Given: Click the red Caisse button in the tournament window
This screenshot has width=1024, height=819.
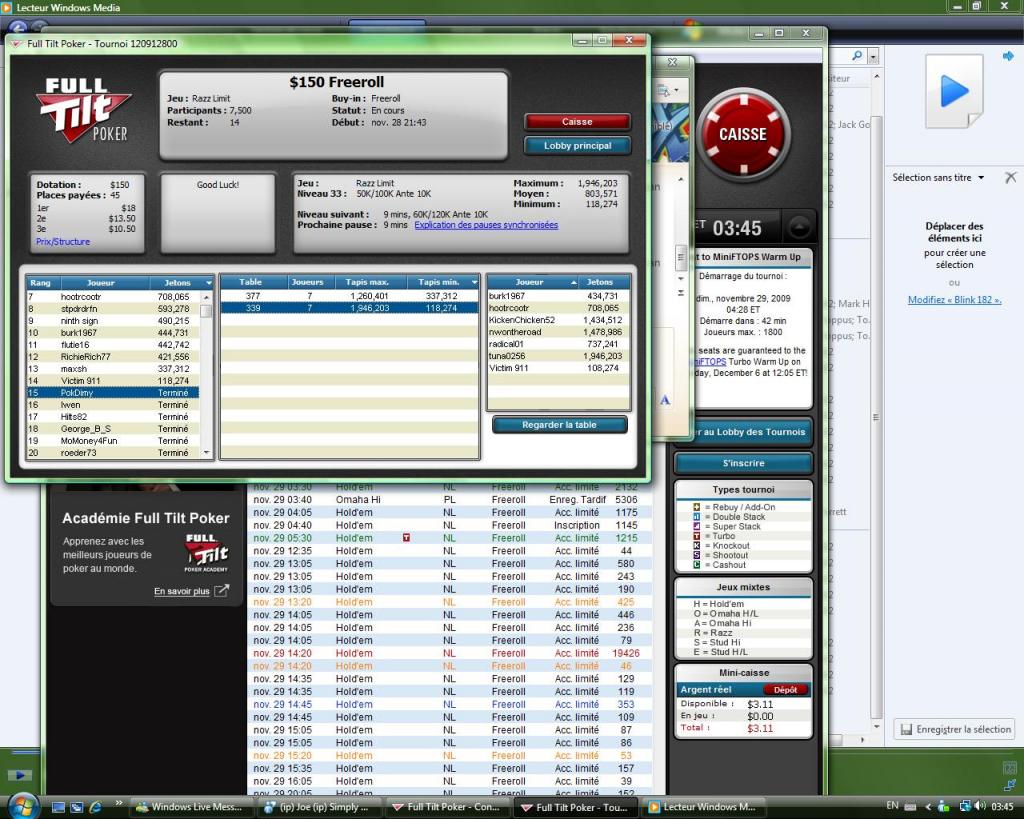Looking at the screenshot, I should (x=577, y=122).
